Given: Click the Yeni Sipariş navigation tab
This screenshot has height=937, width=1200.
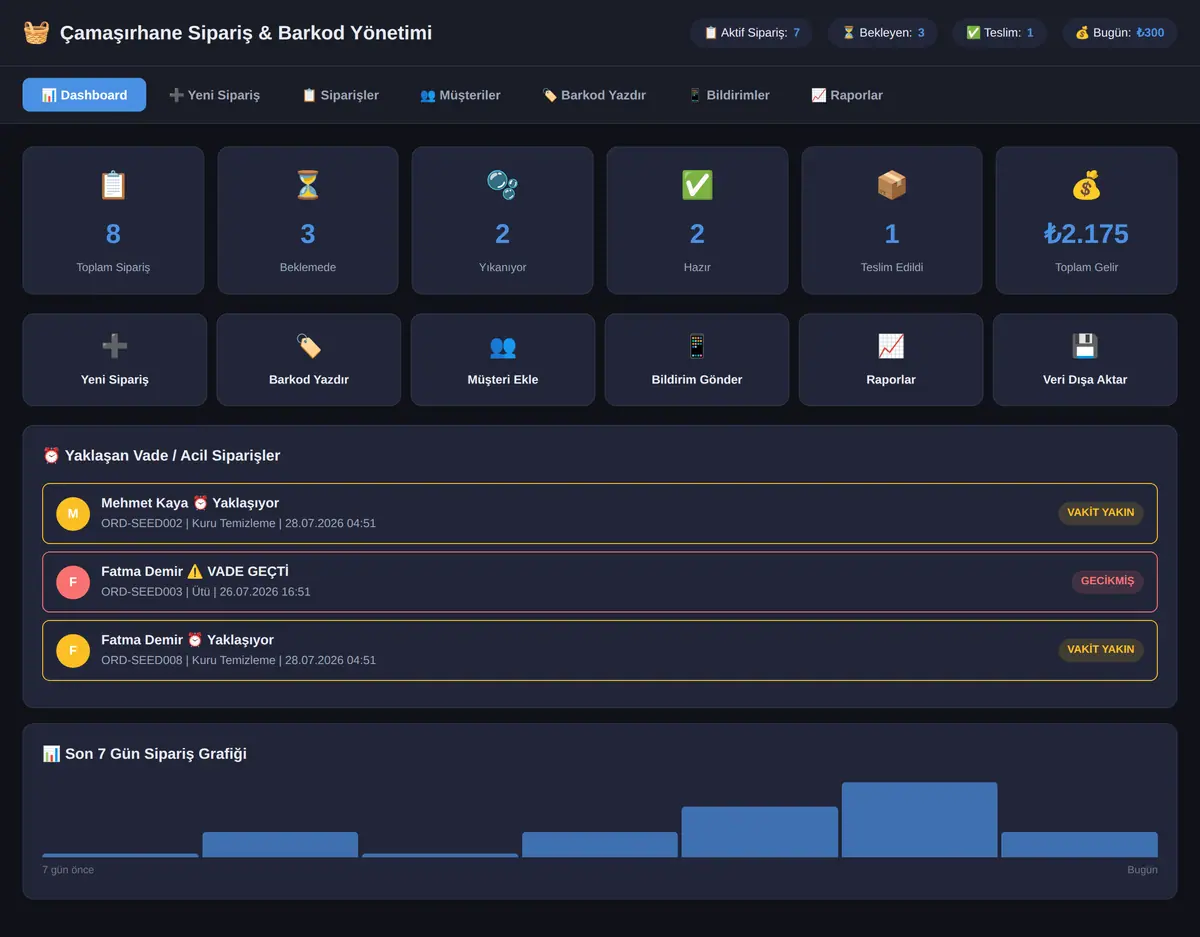Looking at the screenshot, I should tap(214, 95).
